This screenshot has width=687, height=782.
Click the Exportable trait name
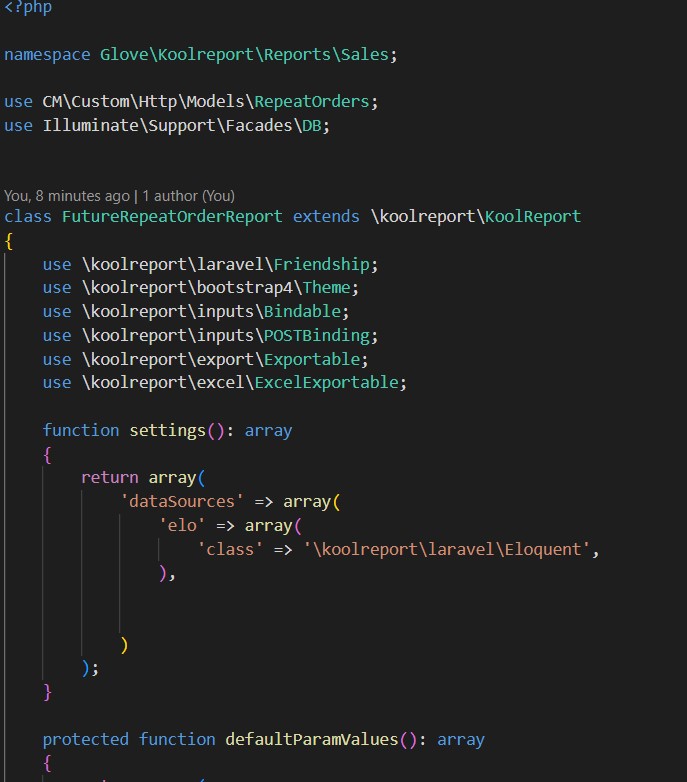[x=316, y=360]
